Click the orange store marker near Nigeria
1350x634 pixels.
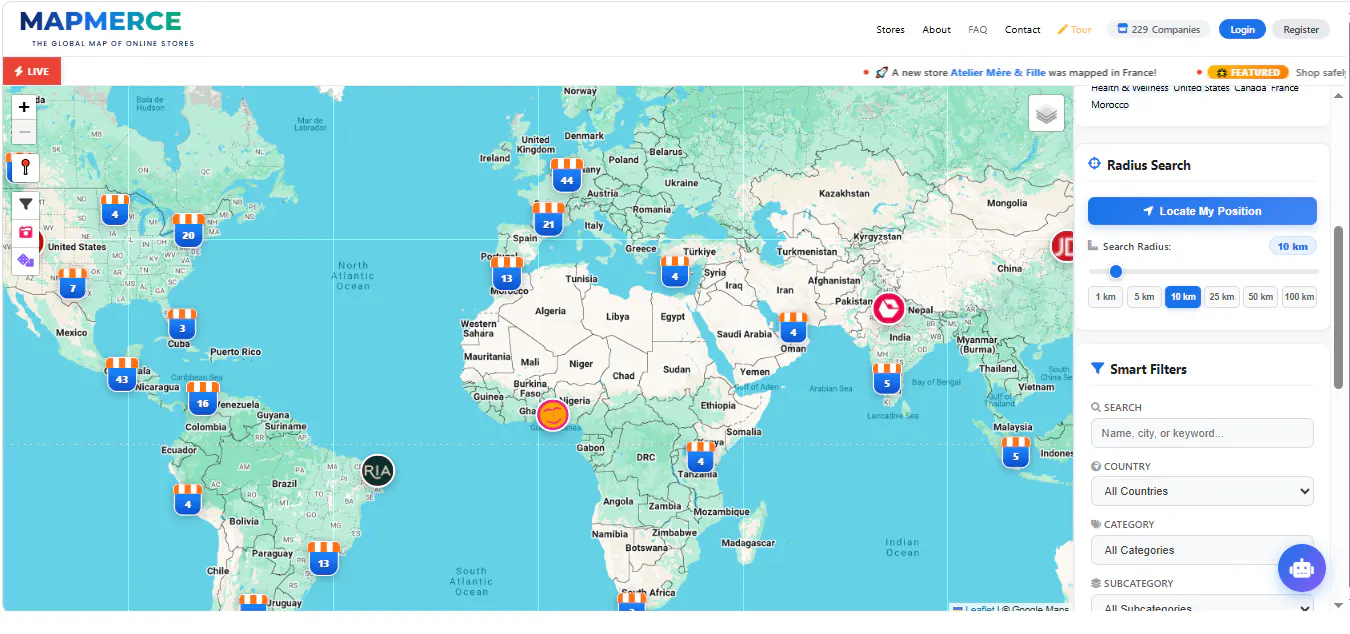[553, 414]
